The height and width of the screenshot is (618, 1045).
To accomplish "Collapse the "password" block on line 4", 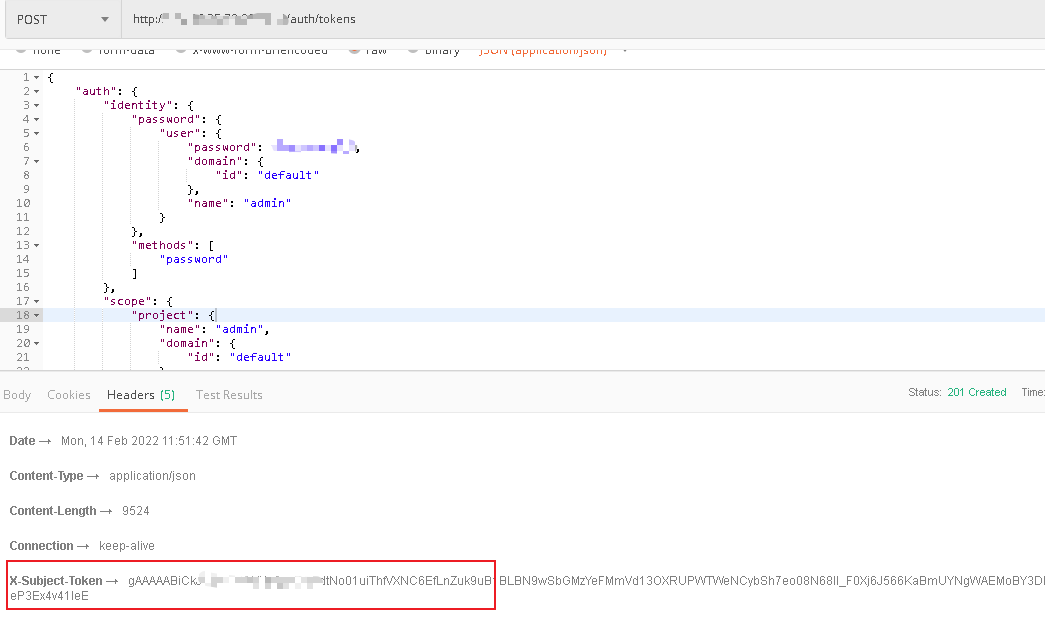I will pyautogui.click(x=35, y=118).
